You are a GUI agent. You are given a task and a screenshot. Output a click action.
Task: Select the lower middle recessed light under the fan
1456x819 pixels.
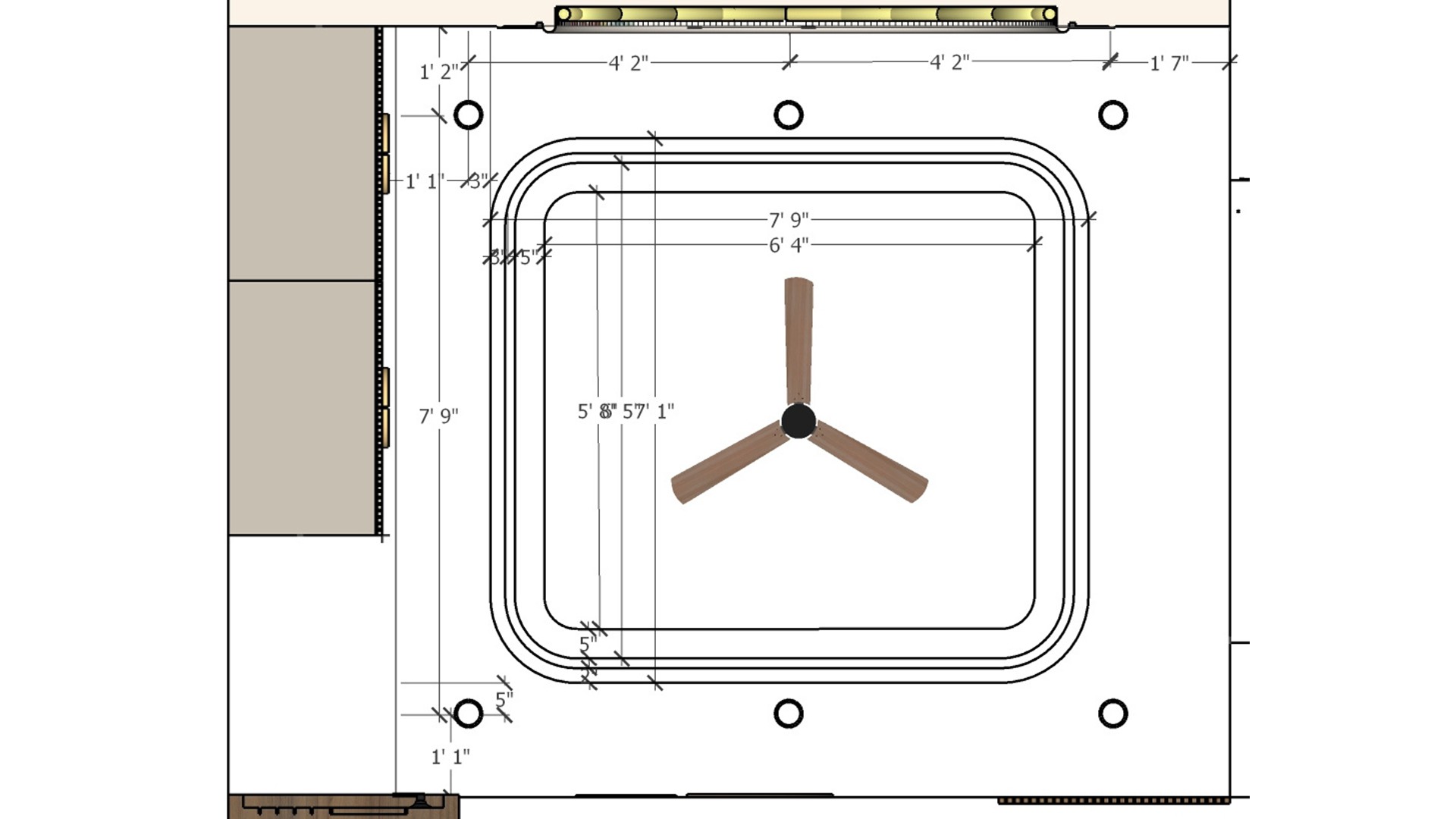pyautogui.click(x=789, y=714)
